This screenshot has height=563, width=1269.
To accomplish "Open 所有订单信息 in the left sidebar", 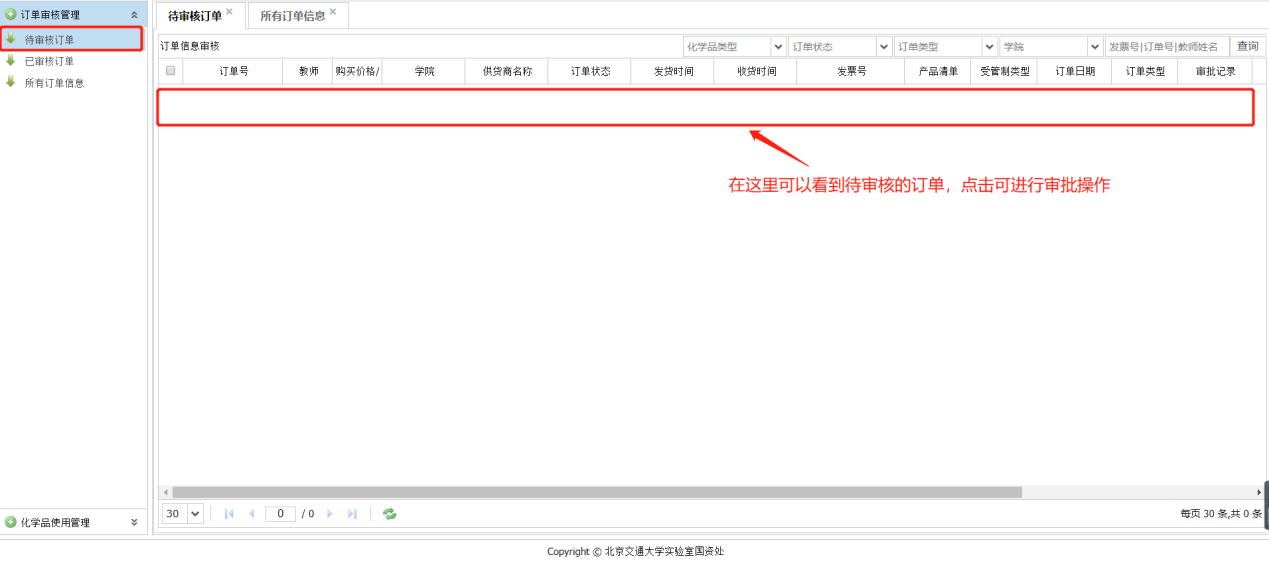I will tap(54, 83).
